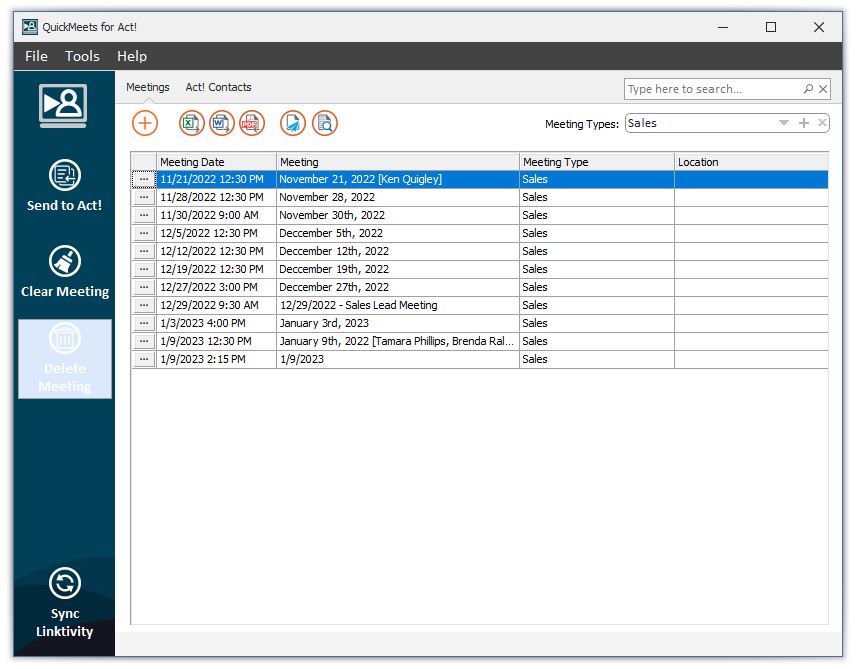The height and width of the screenshot is (669, 857).
Task: Open ellipsis button for 12/27/2022 row
Action: tap(144, 287)
